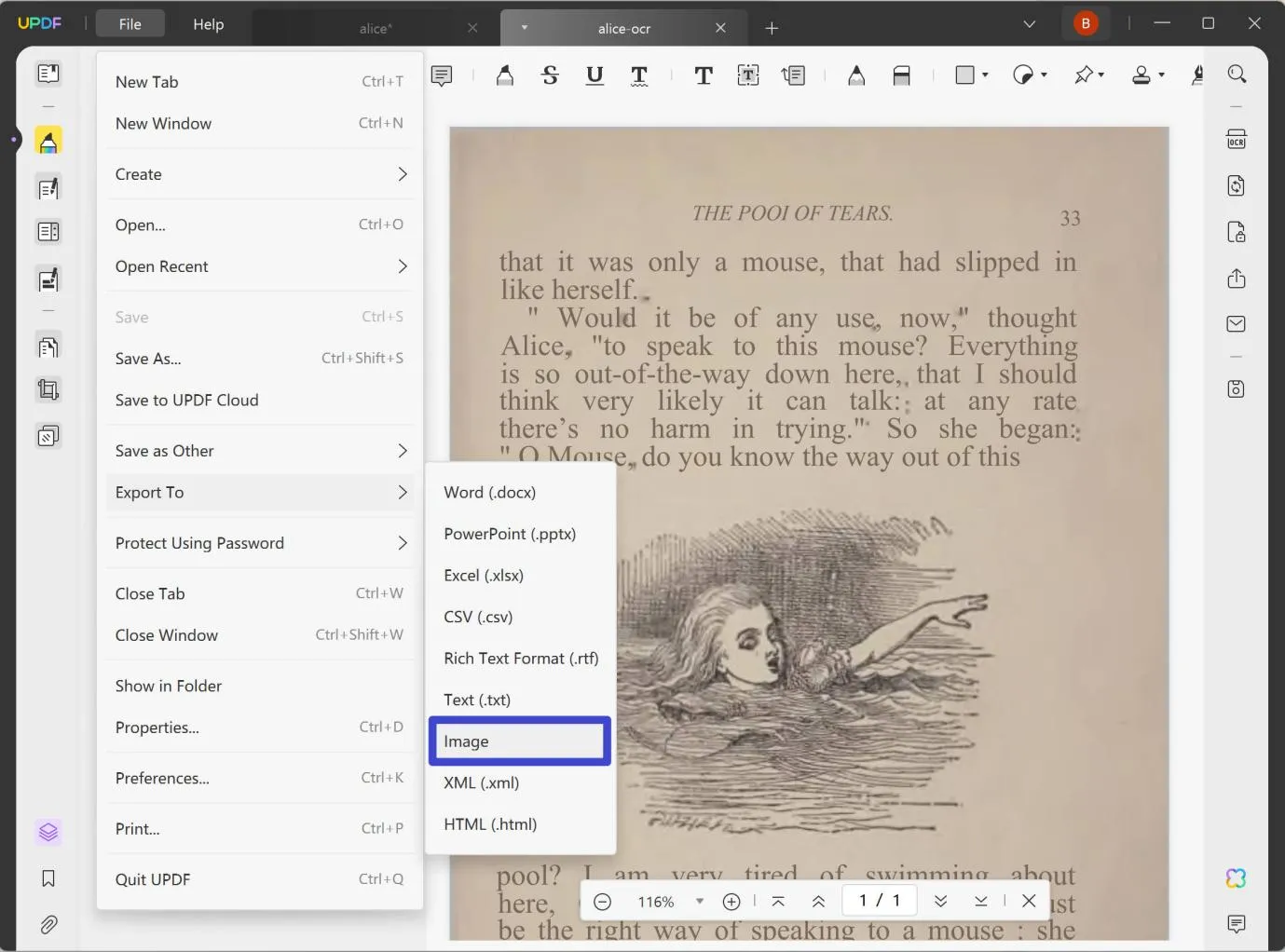1285x952 pixels.
Task: Click the zoom in plus button
Action: pos(731,901)
